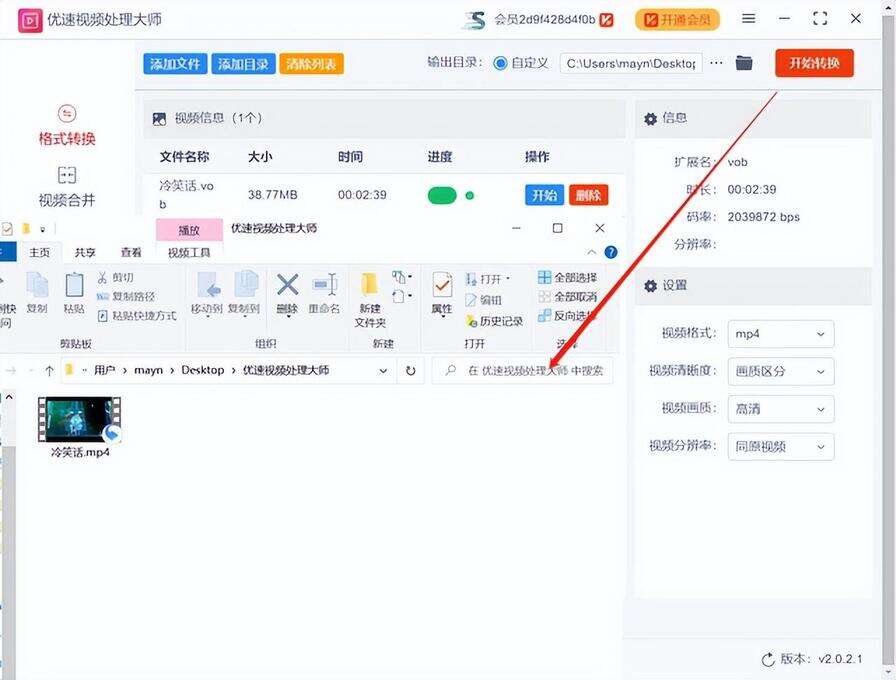Open the 视频画质 高清 dropdown
The image size is (896, 680).
[781, 409]
